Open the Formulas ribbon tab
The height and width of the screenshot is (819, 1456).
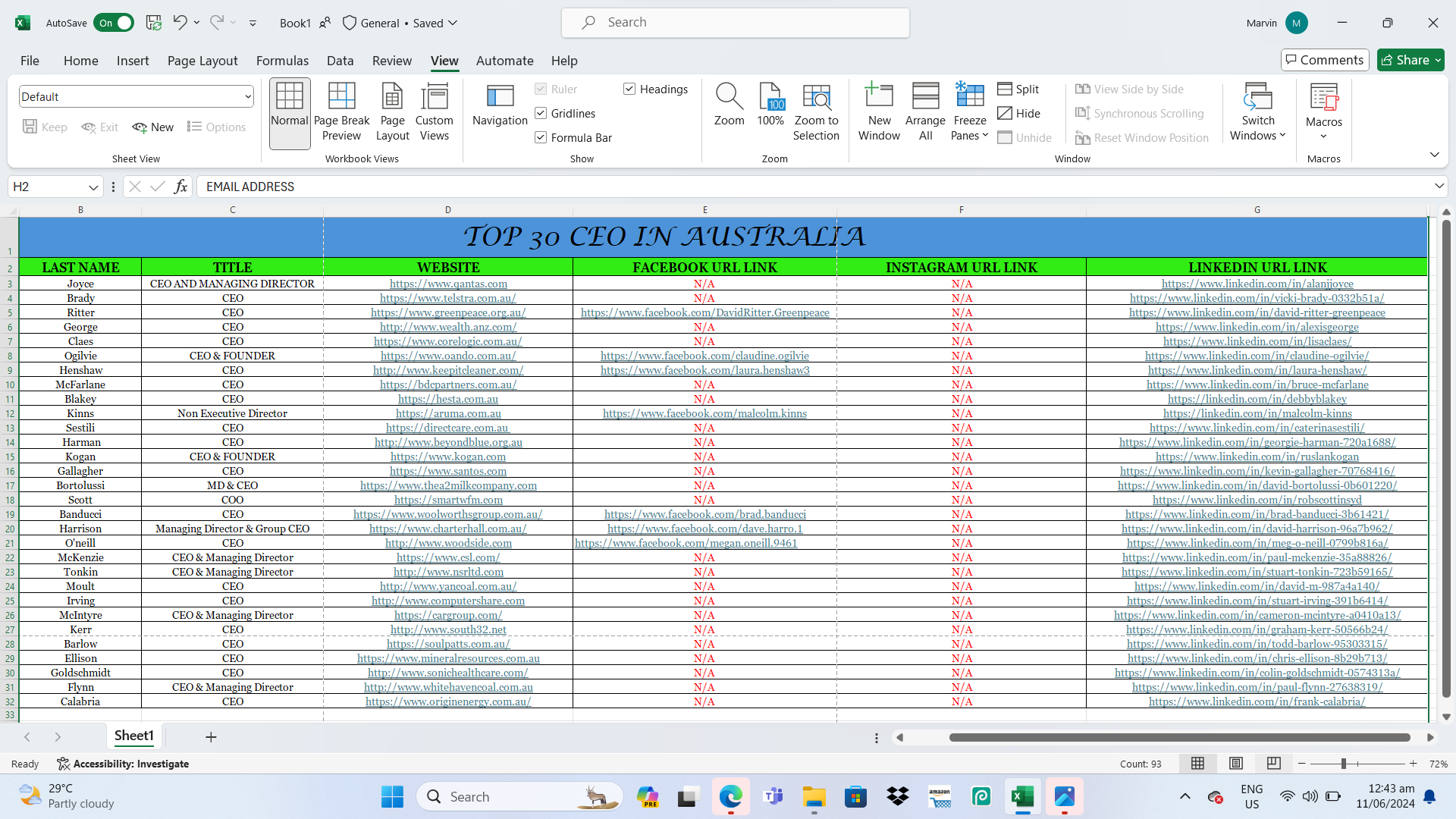click(282, 61)
